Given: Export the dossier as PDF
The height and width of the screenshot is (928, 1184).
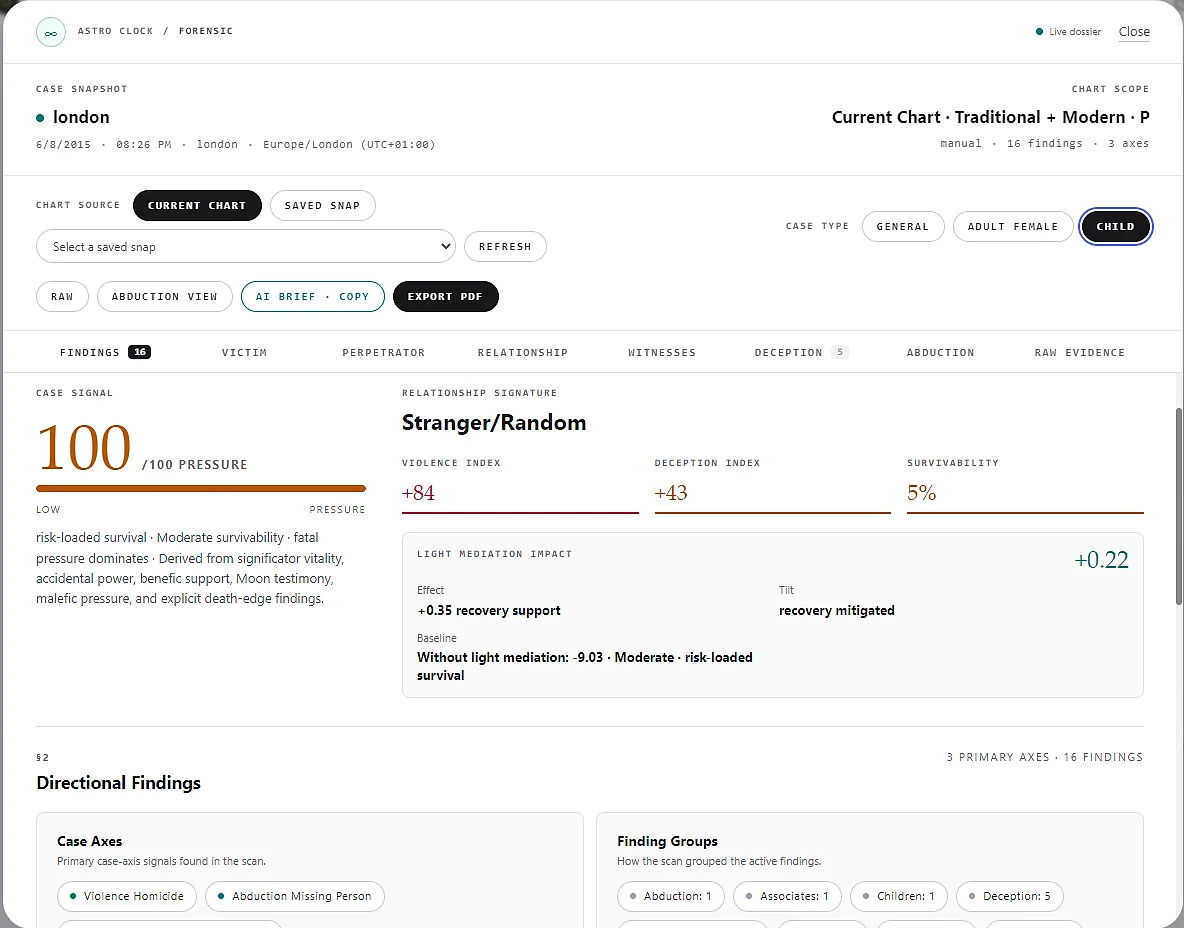Looking at the screenshot, I should coord(445,297).
